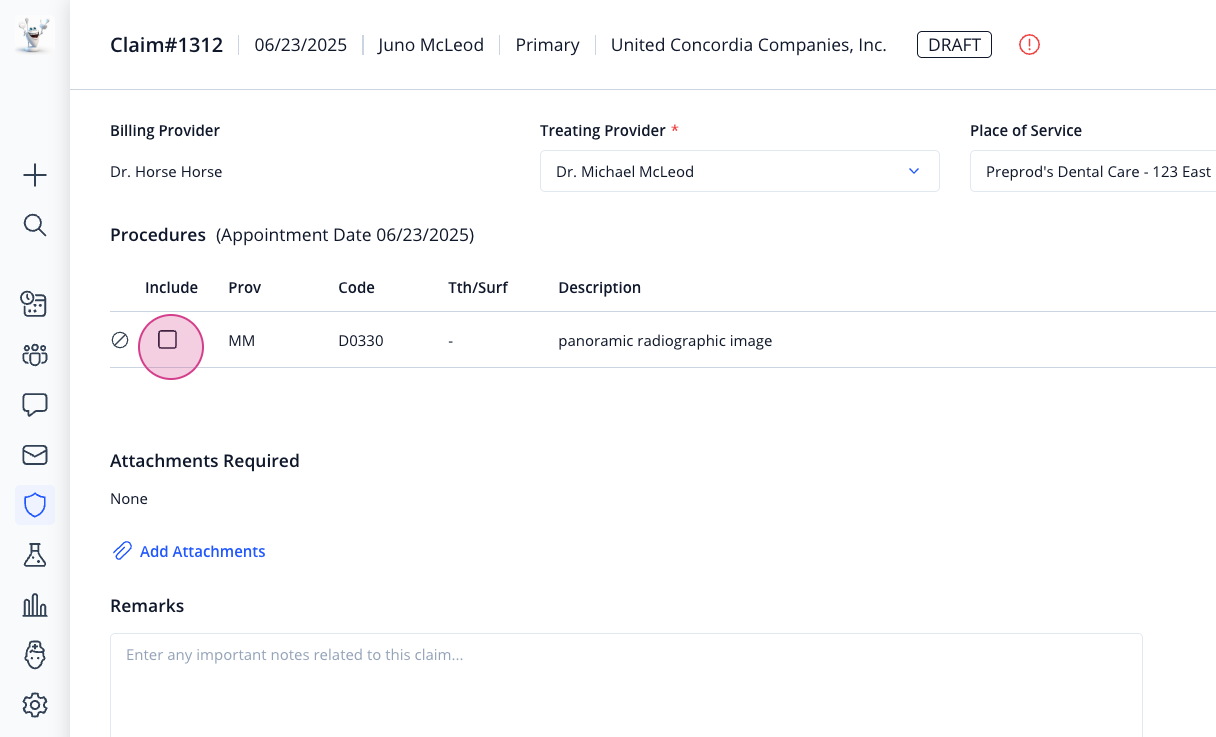
Task: Click the D0330 procedure code cell
Action: pos(361,341)
